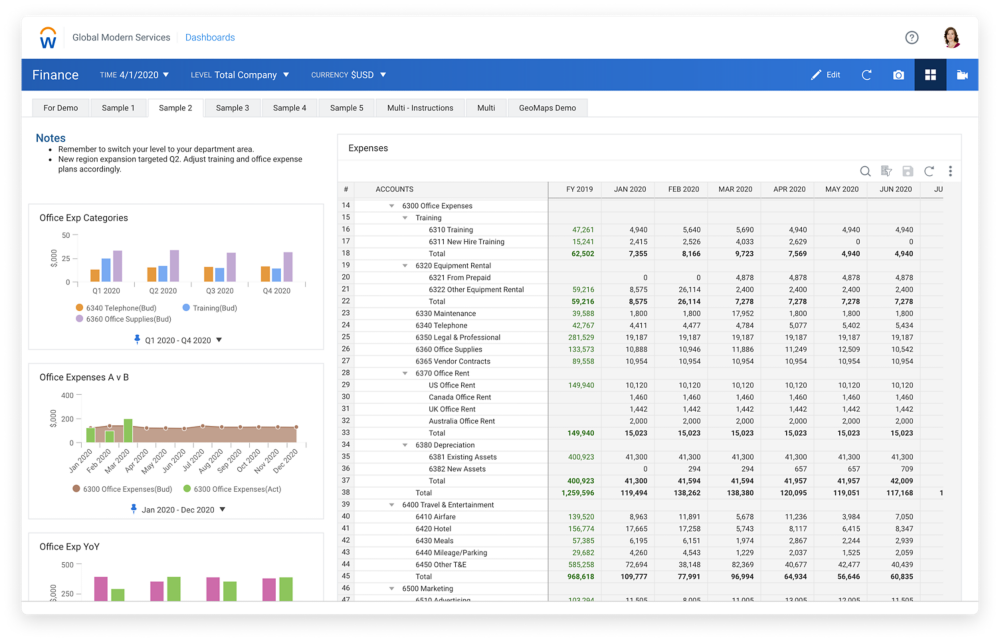
Task: Open the user profile avatar
Action: pyautogui.click(x=951, y=38)
